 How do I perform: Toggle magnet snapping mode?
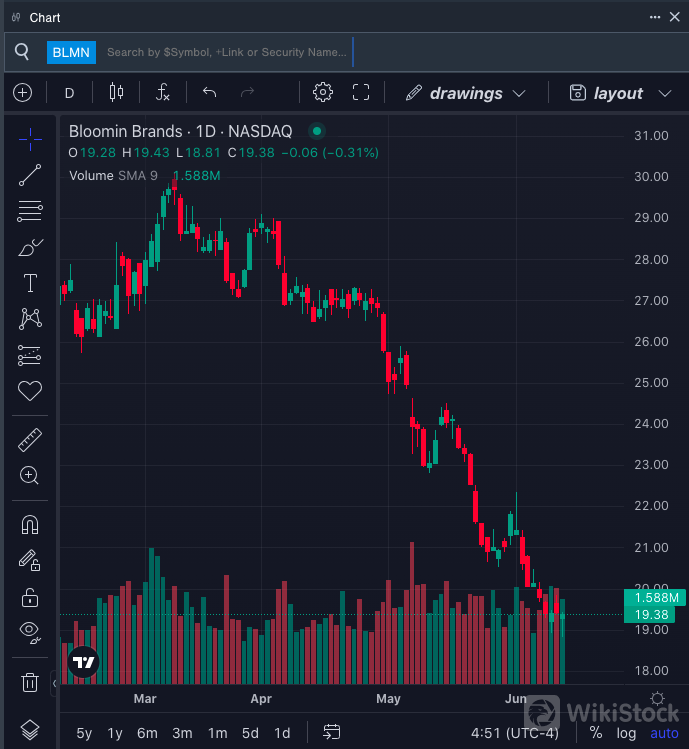pos(30,525)
